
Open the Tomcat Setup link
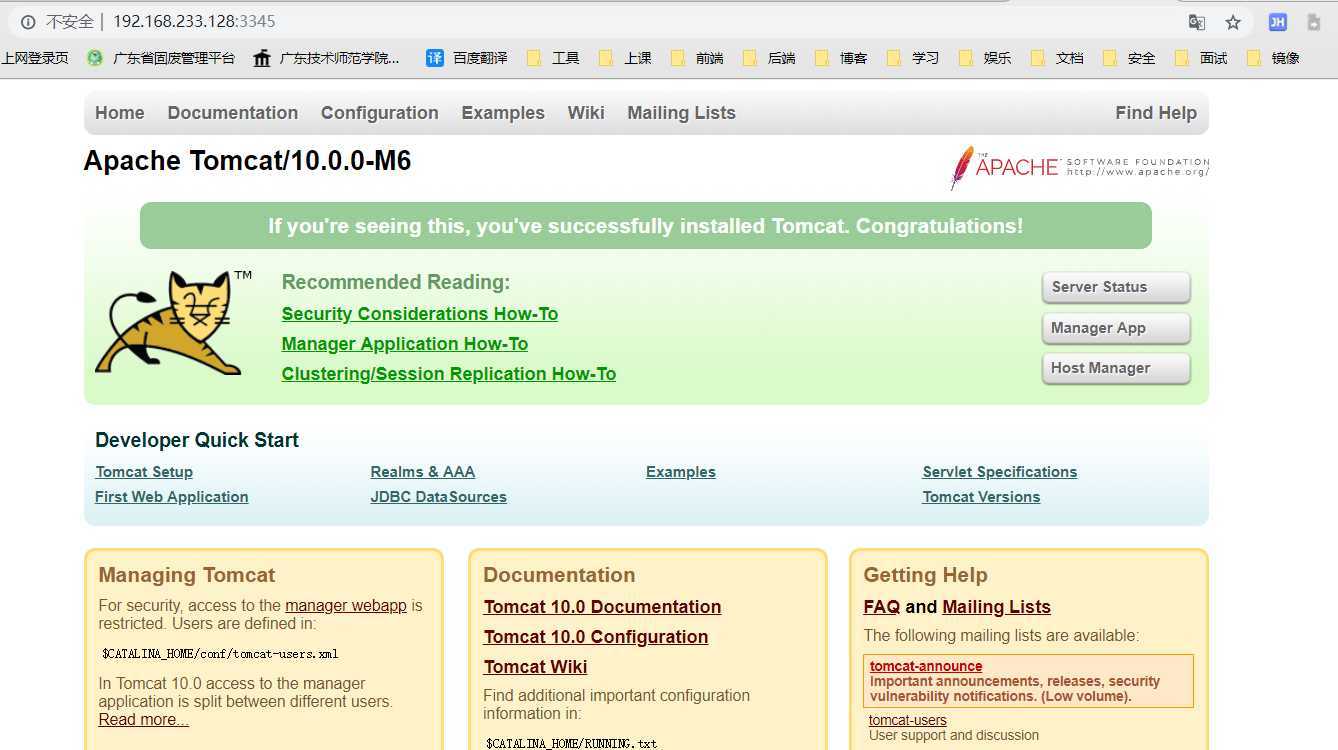[x=144, y=472]
